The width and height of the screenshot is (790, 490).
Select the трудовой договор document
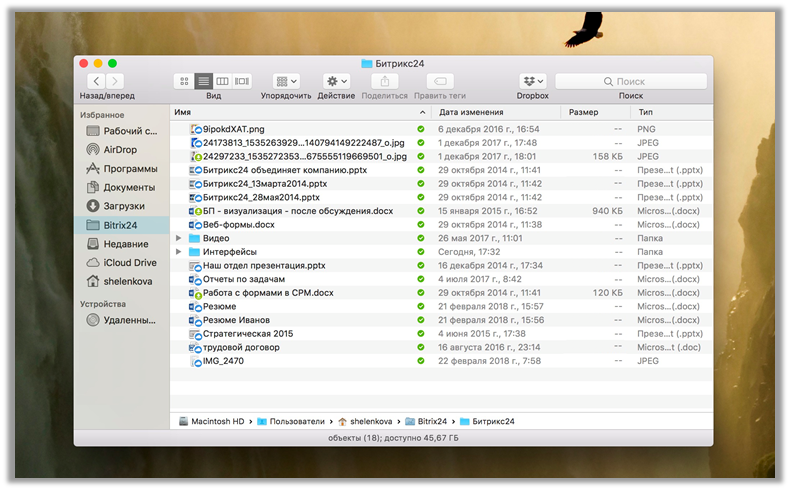click(x=241, y=347)
